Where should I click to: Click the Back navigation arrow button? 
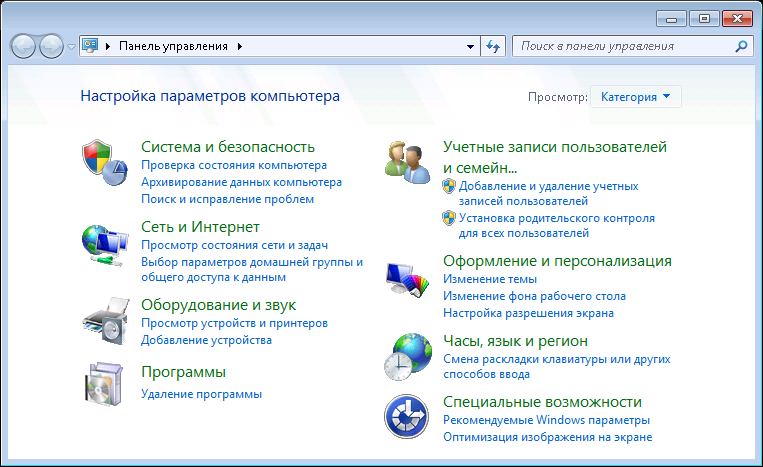tap(23, 47)
